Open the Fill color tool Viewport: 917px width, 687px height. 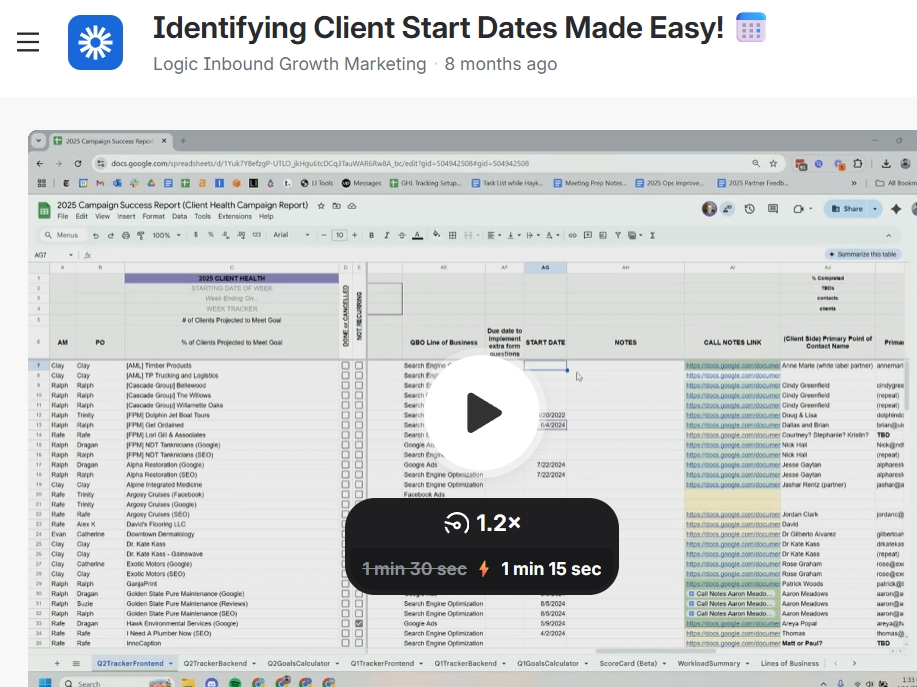pyautogui.click(x=437, y=234)
